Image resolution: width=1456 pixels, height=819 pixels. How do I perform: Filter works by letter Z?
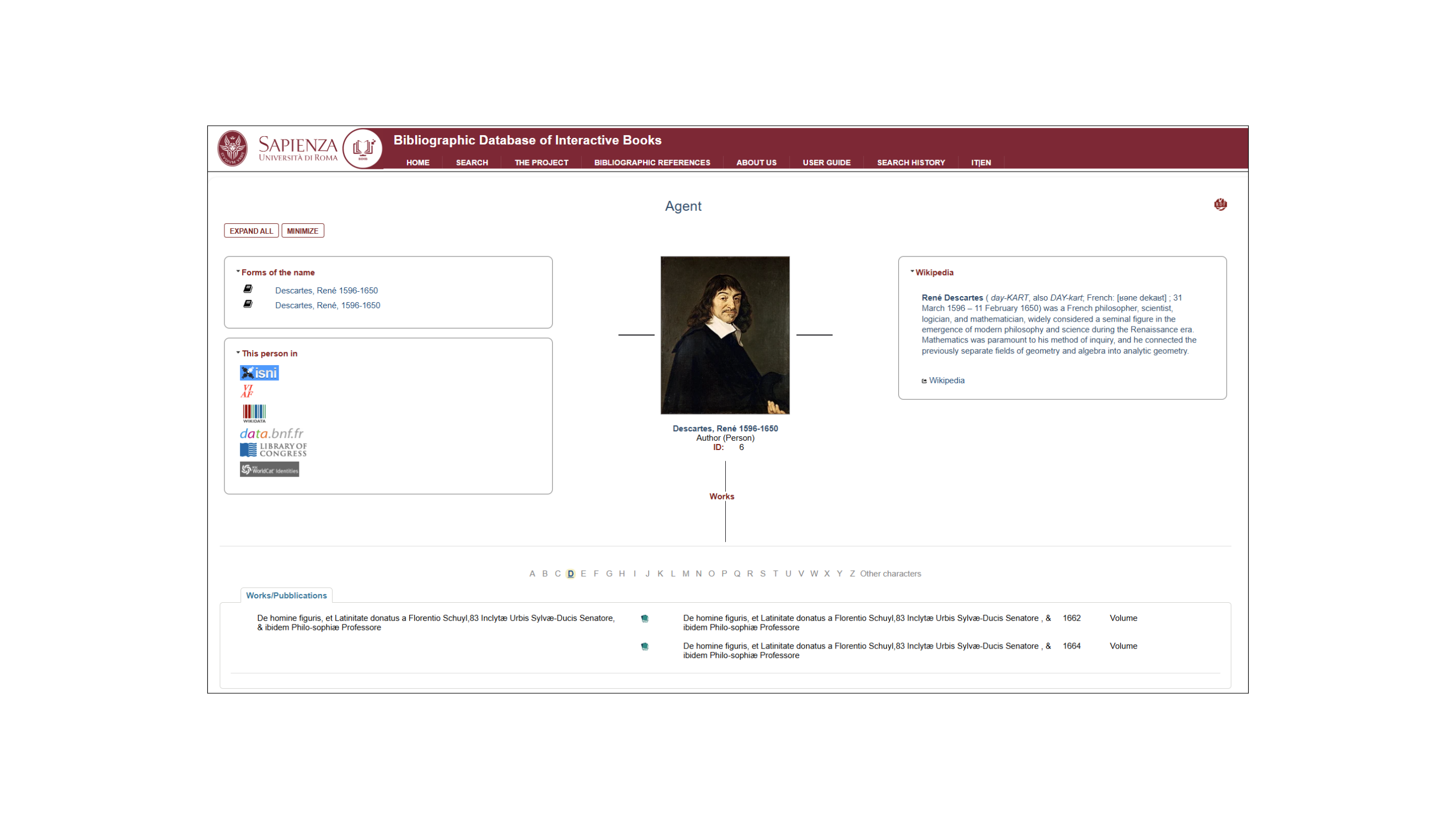click(852, 574)
